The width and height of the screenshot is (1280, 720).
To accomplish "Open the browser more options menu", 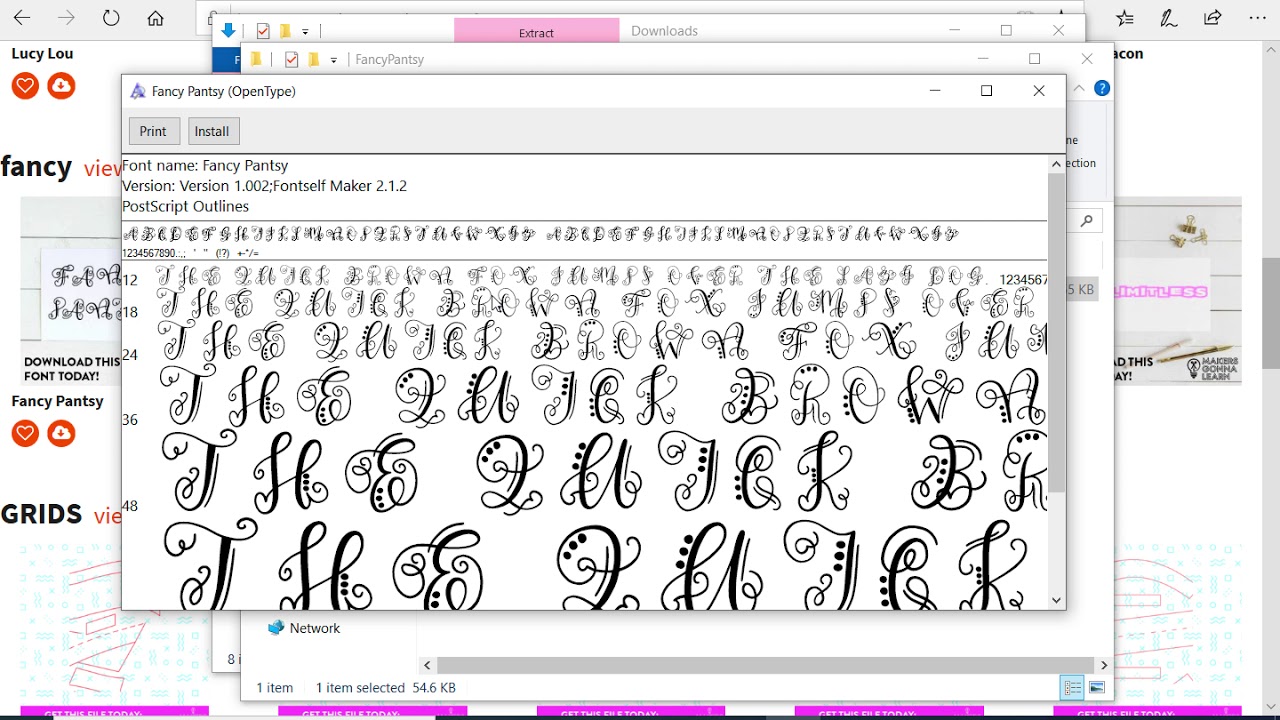I will click(x=1257, y=18).
